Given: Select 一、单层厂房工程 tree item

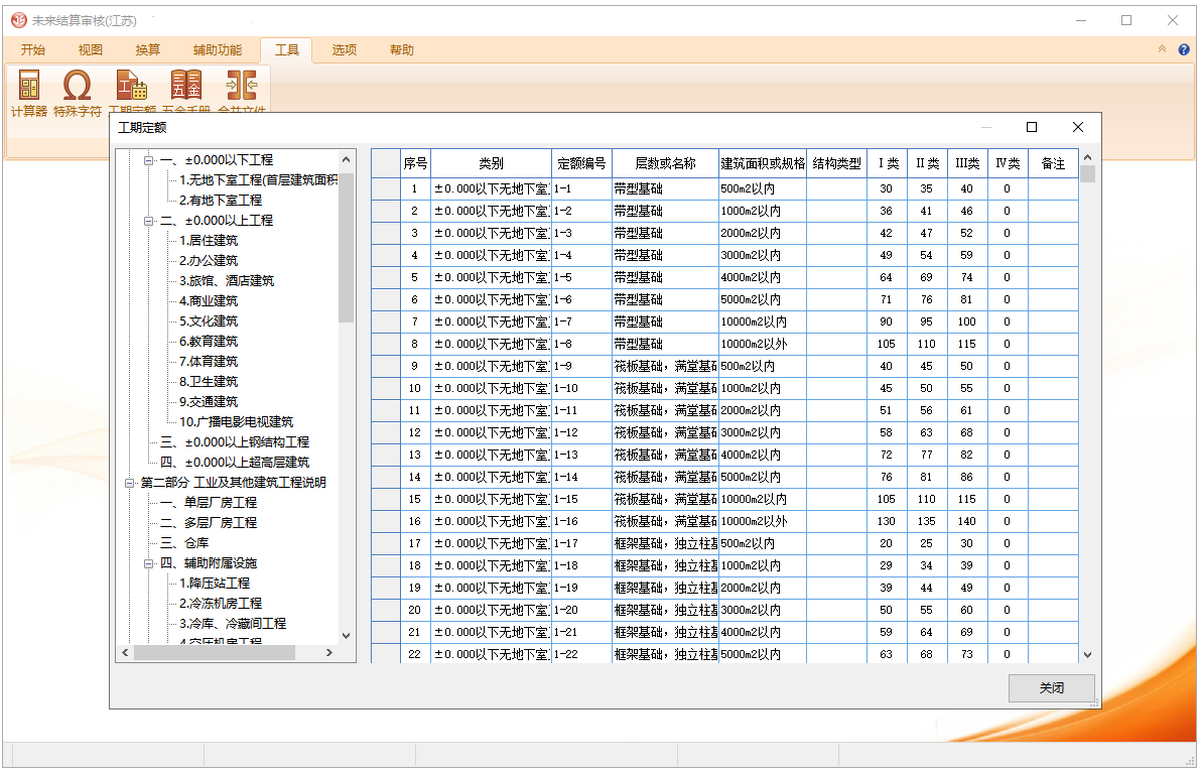Looking at the screenshot, I should click(x=208, y=502).
